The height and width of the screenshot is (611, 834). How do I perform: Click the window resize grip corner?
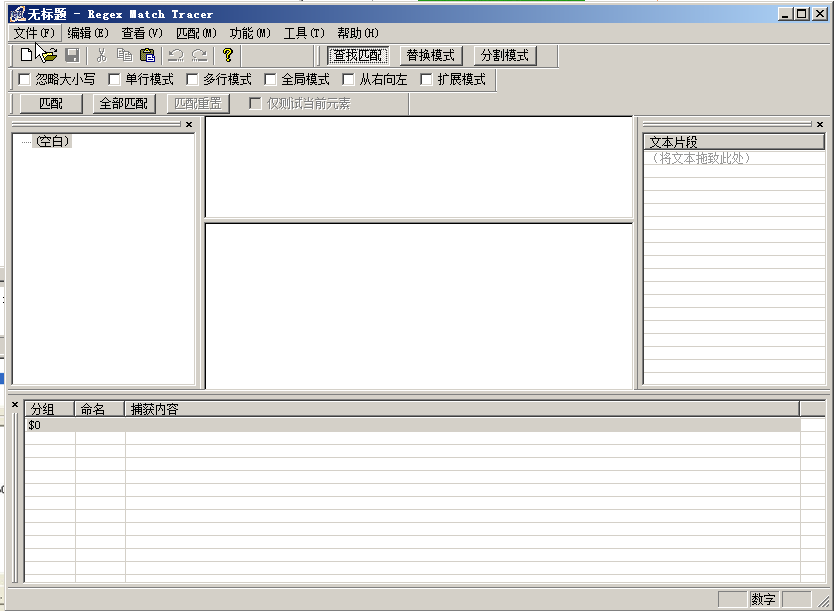click(x=823, y=601)
